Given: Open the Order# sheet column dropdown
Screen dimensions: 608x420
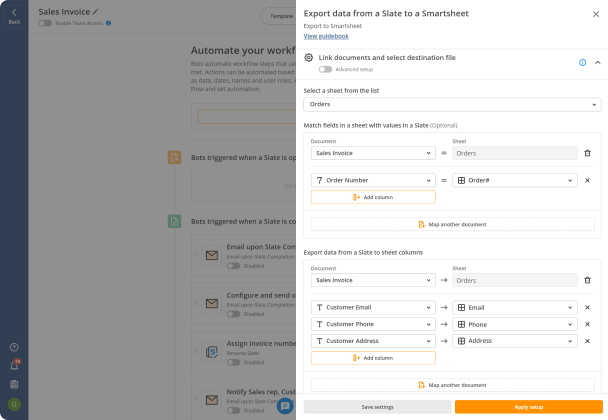Looking at the screenshot, I should pos(515,180).
